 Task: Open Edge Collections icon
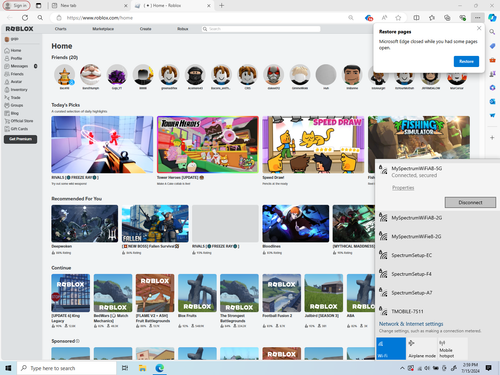447,18
